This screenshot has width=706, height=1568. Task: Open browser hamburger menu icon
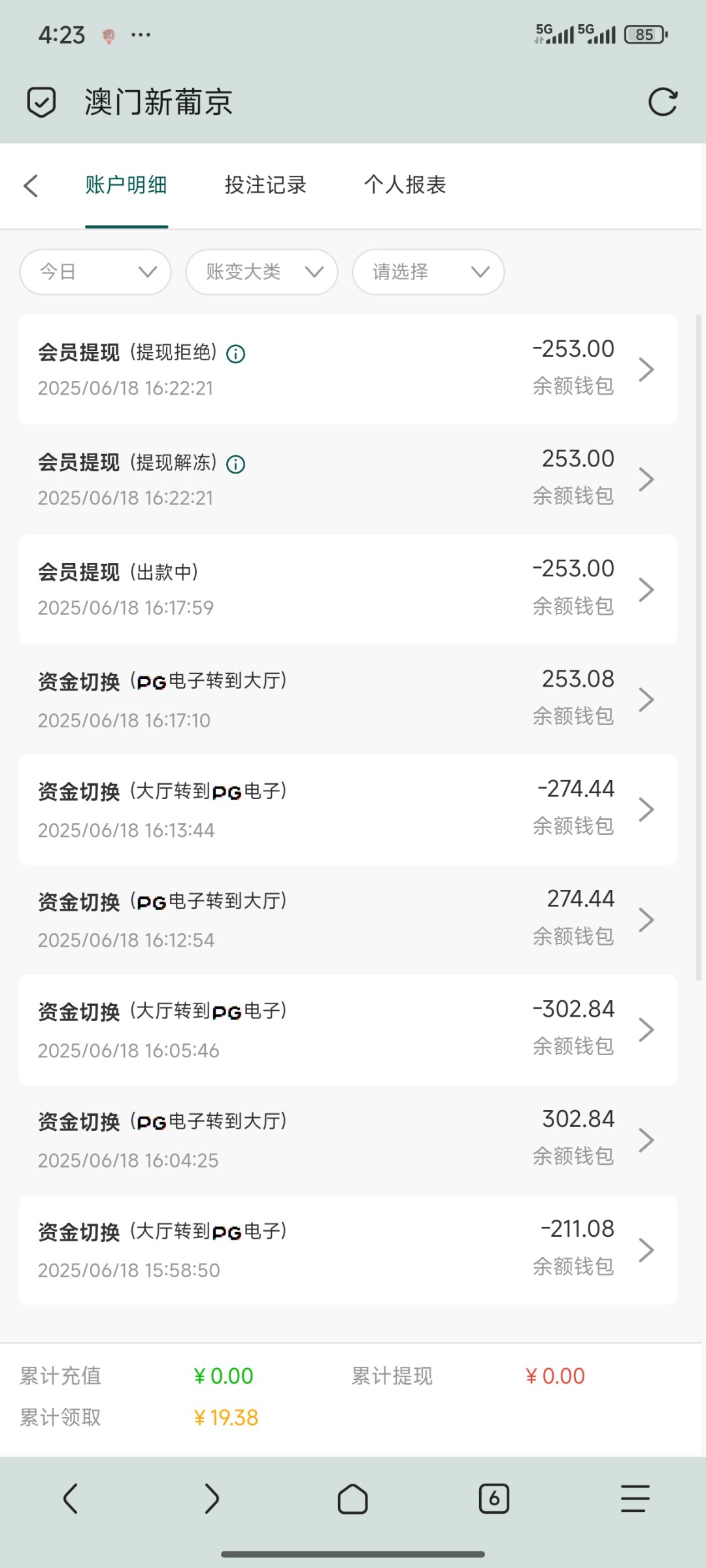635,1499
